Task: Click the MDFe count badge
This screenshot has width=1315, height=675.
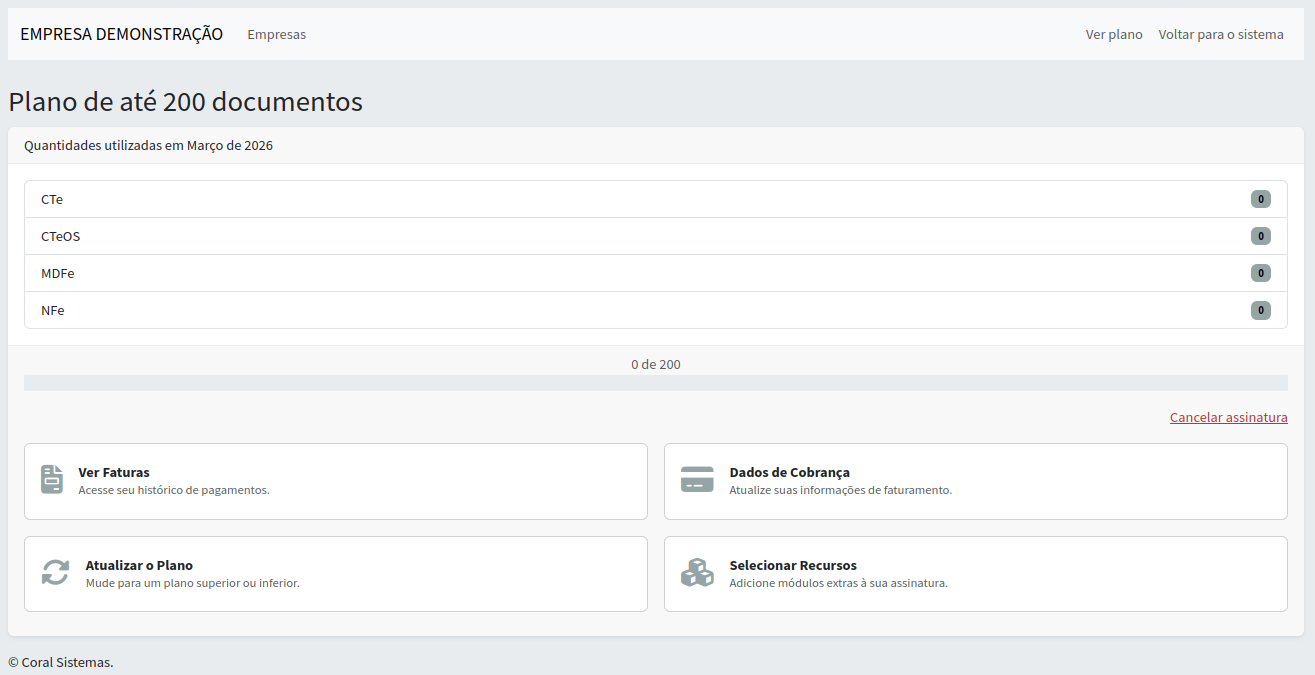Action: [1260, 273]
